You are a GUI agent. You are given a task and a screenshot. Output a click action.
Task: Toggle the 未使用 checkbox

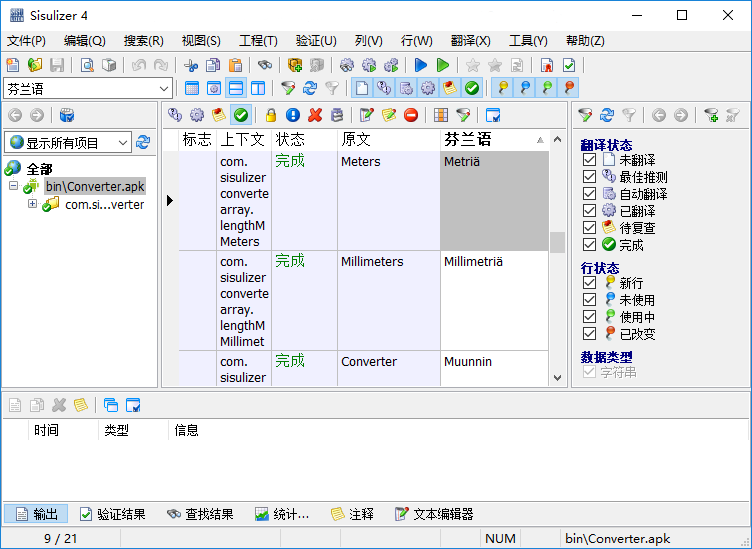coord(589,300)
